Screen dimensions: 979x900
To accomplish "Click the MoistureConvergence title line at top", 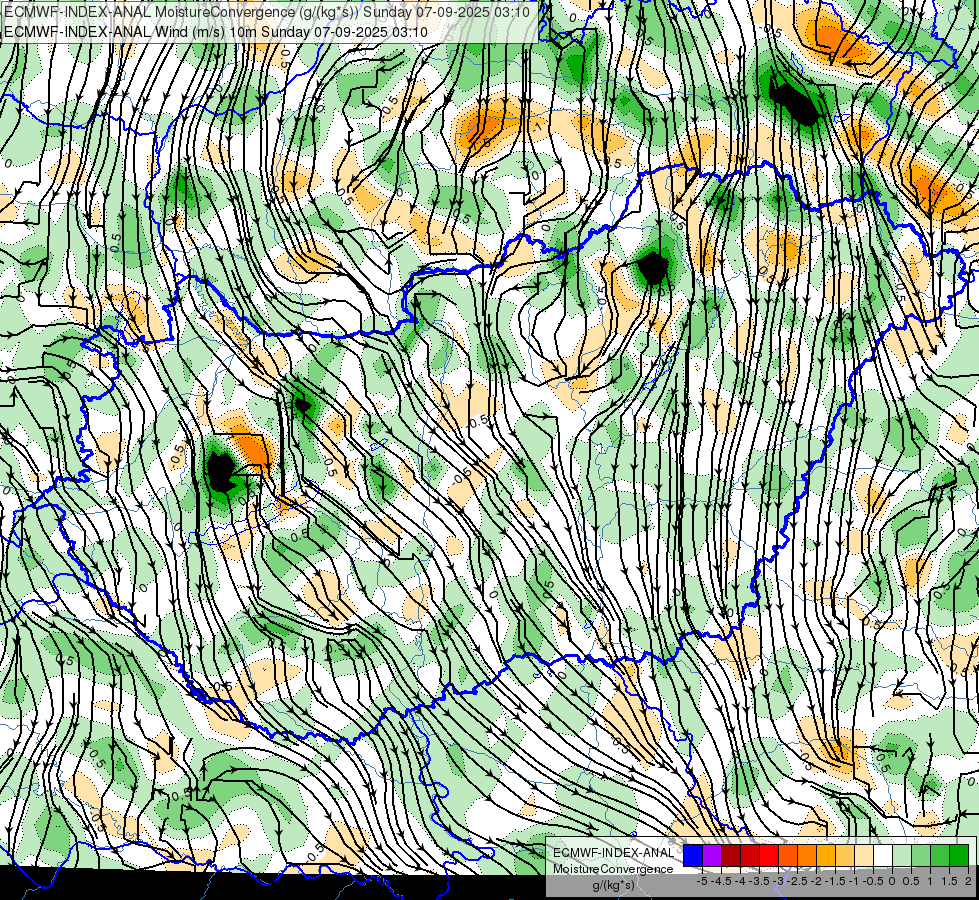I will pyautogui.click(x=267, y=12).
